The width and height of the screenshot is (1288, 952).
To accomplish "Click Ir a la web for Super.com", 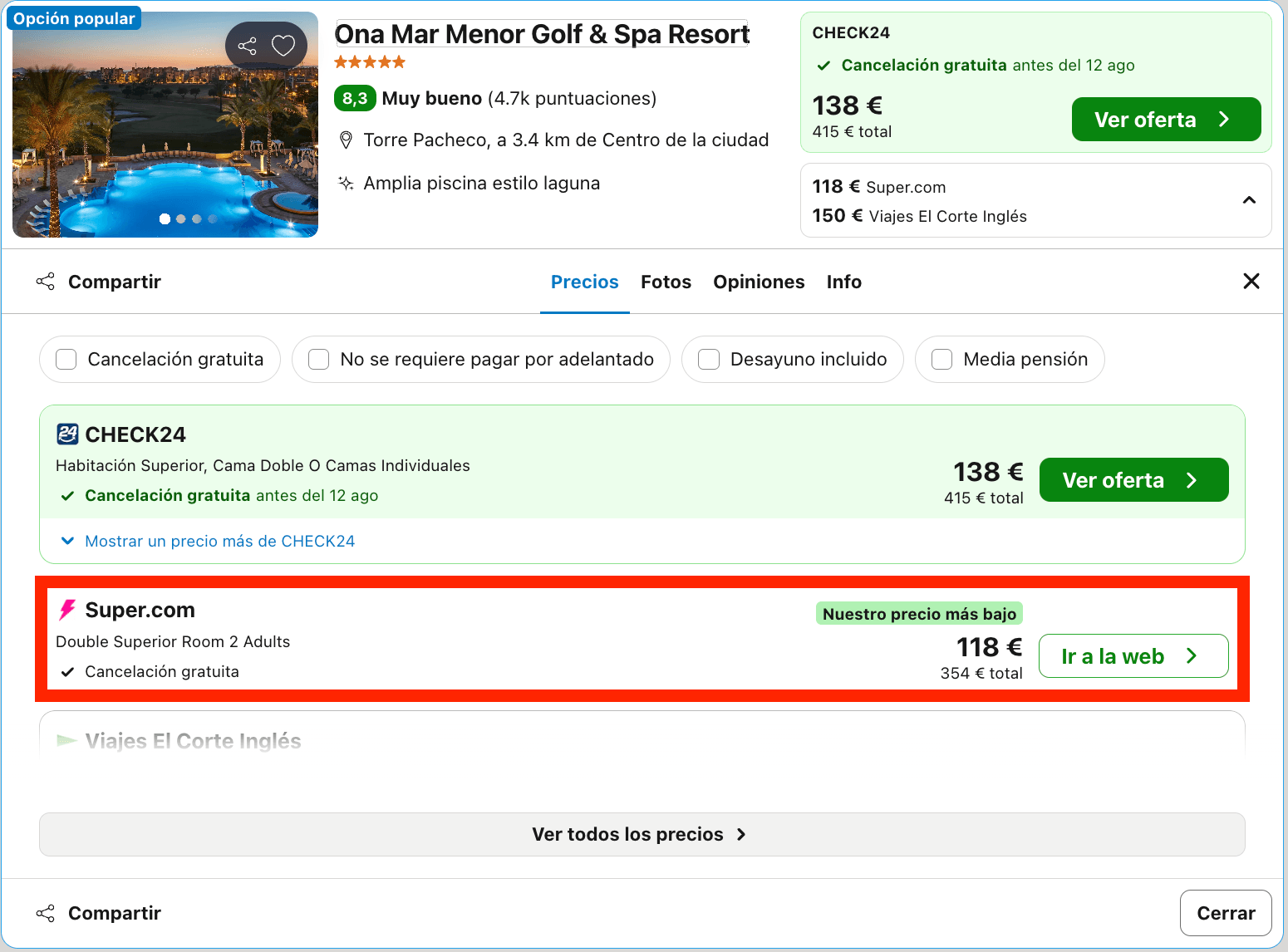I will (x=1134, y=656).
